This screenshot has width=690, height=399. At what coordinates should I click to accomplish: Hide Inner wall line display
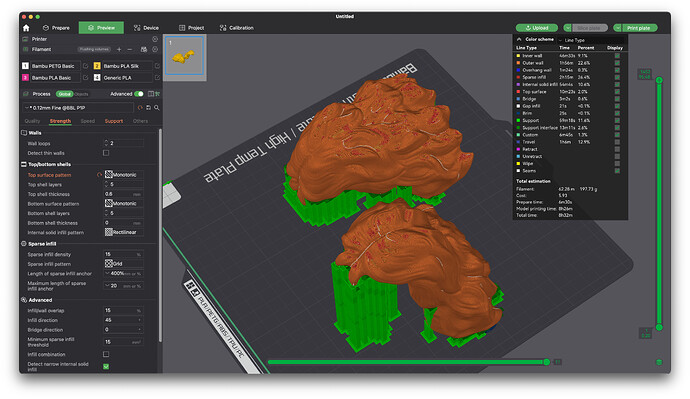pyautogui.click(x=617, y=56)
